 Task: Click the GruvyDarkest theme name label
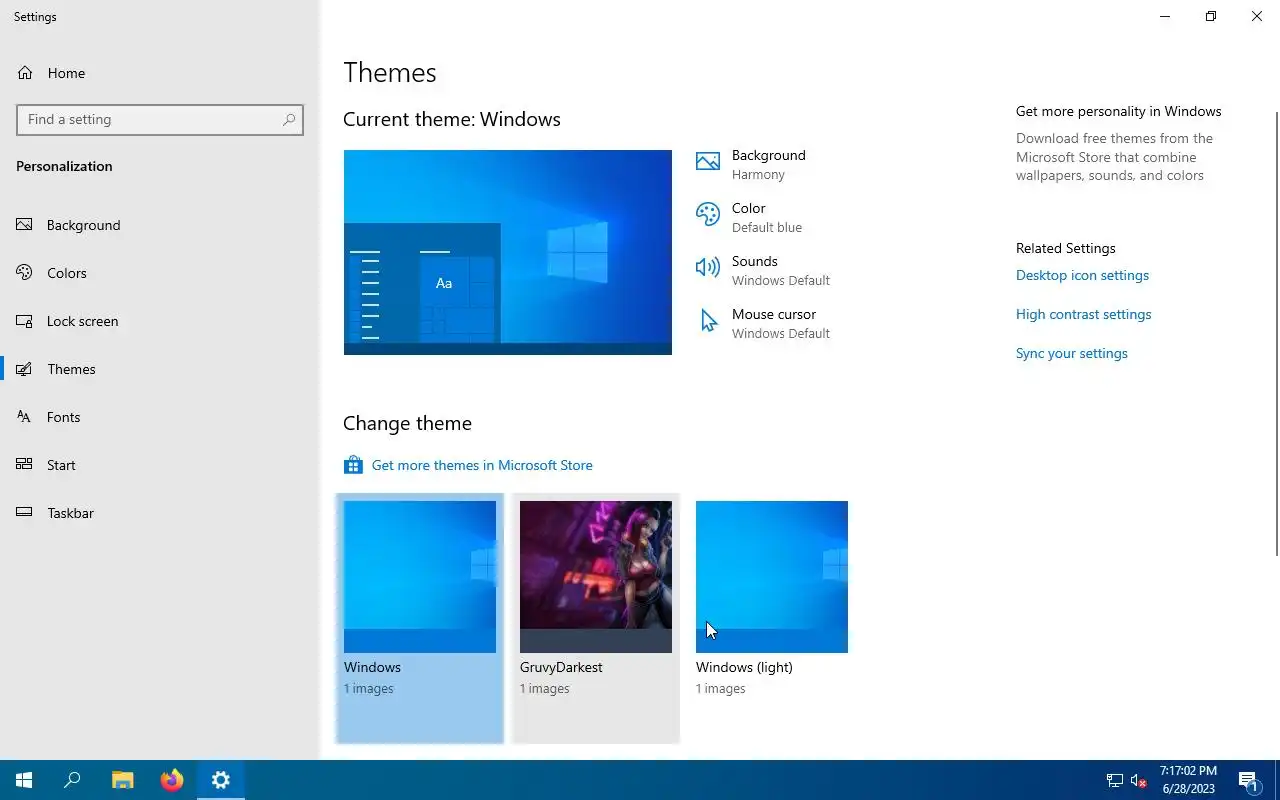[561, 667]
